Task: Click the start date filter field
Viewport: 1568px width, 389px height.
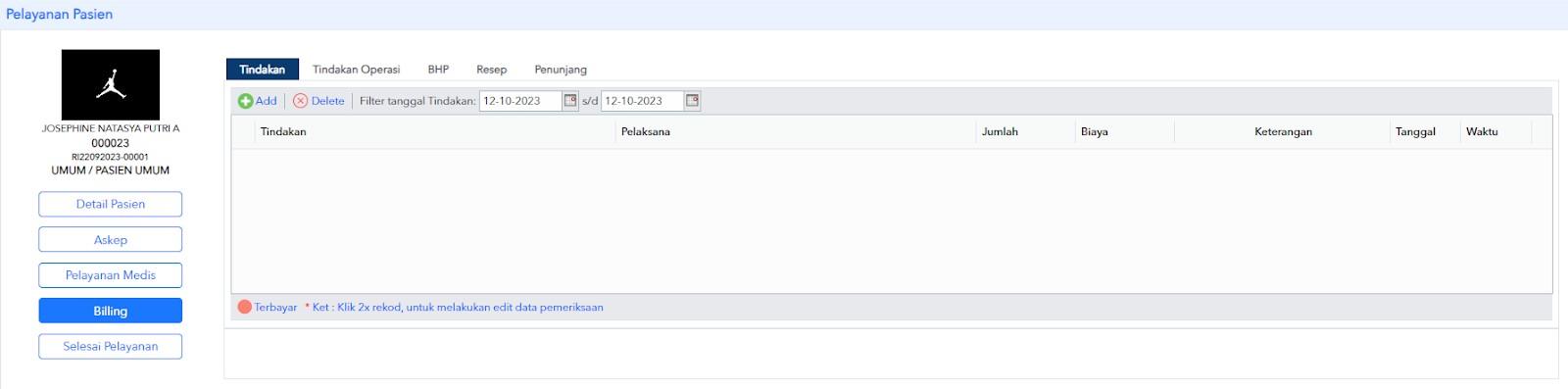Action: point(520,101)
